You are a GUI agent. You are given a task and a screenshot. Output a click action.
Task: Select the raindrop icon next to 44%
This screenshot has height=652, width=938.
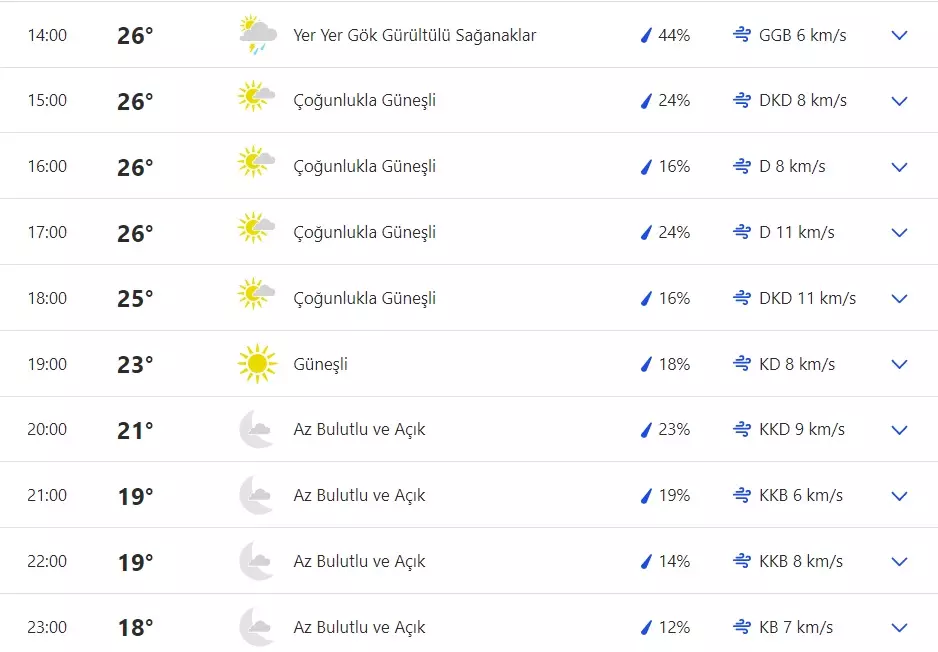tap(645, 34)
